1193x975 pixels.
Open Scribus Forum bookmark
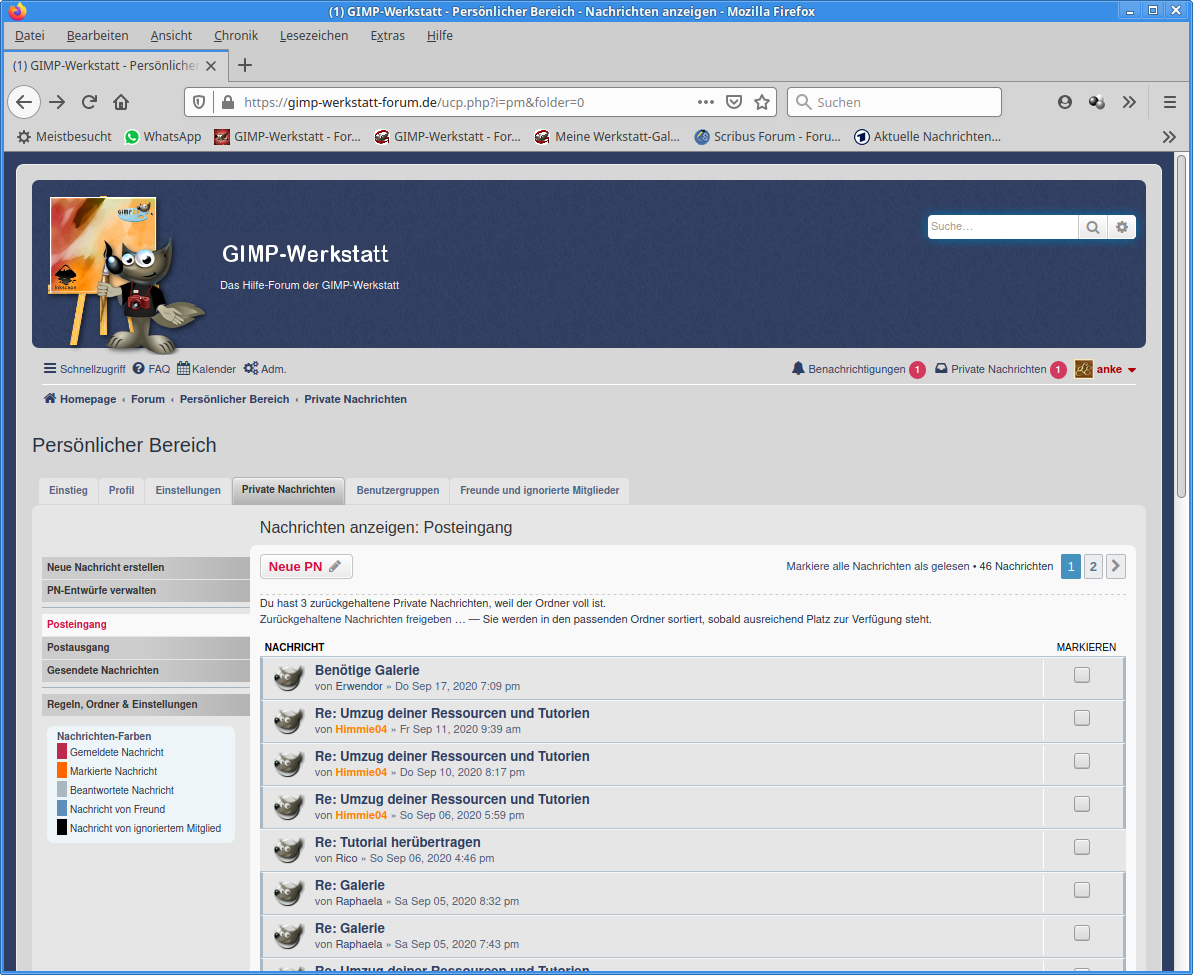pyautogui.click(x=768, y=137)
